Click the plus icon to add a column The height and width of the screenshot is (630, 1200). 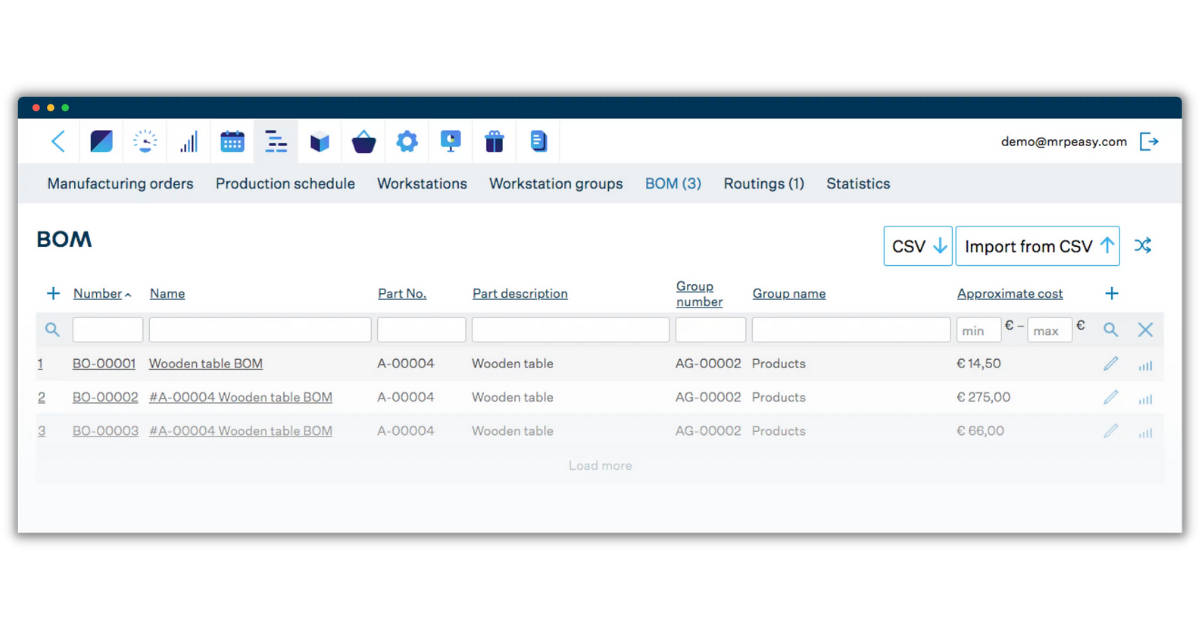(1110, 293)
